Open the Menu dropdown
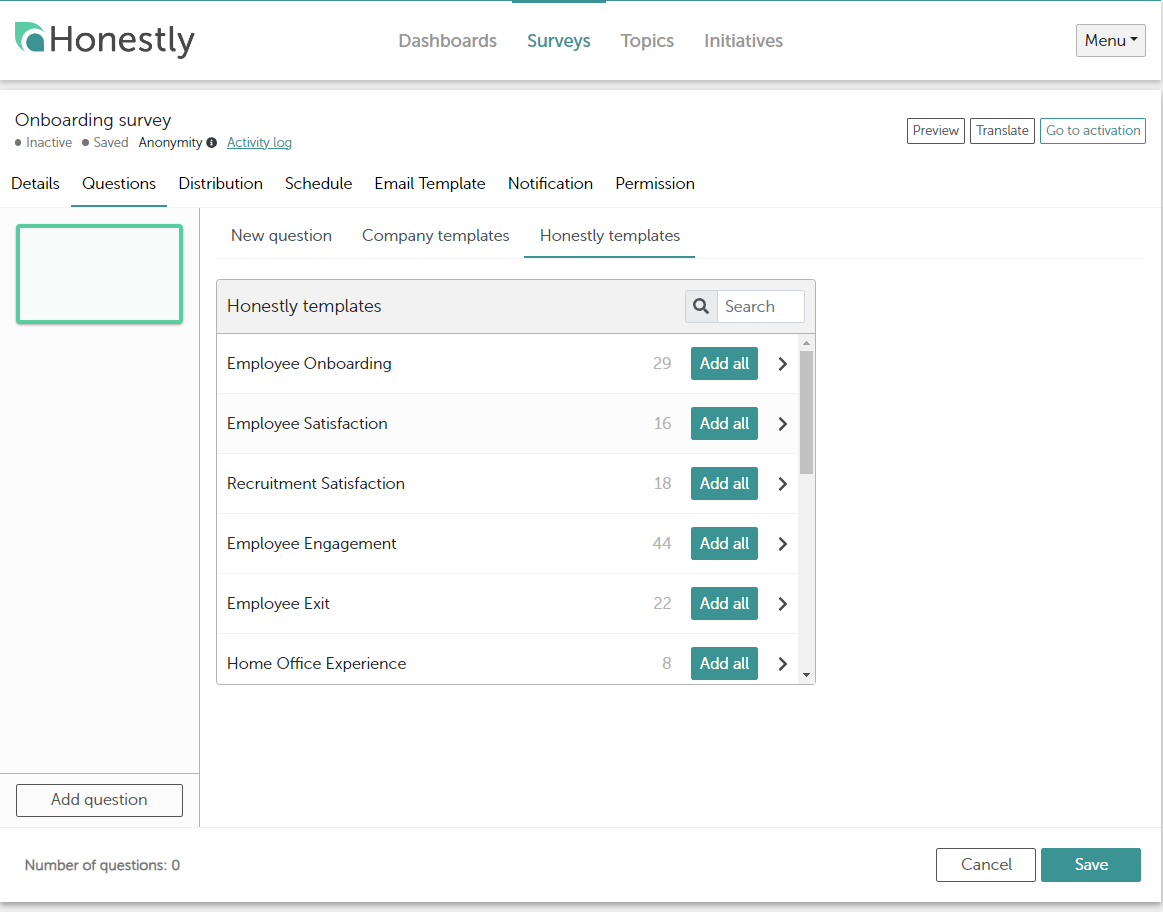This screenshot has width=1163, height=912. coord(1110,41)
